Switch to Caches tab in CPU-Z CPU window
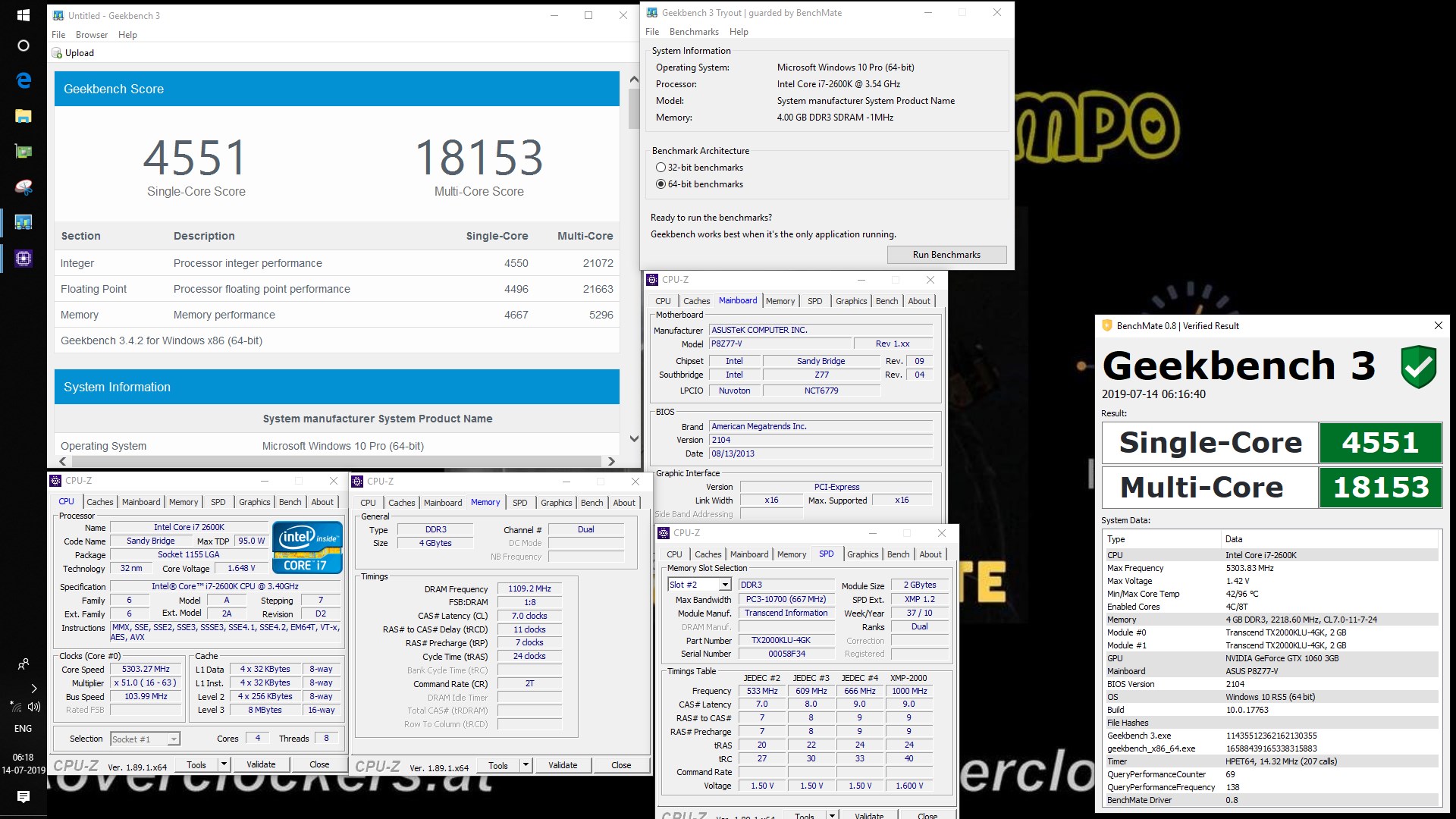The image size is (1456, 819). tap(100, 502)
